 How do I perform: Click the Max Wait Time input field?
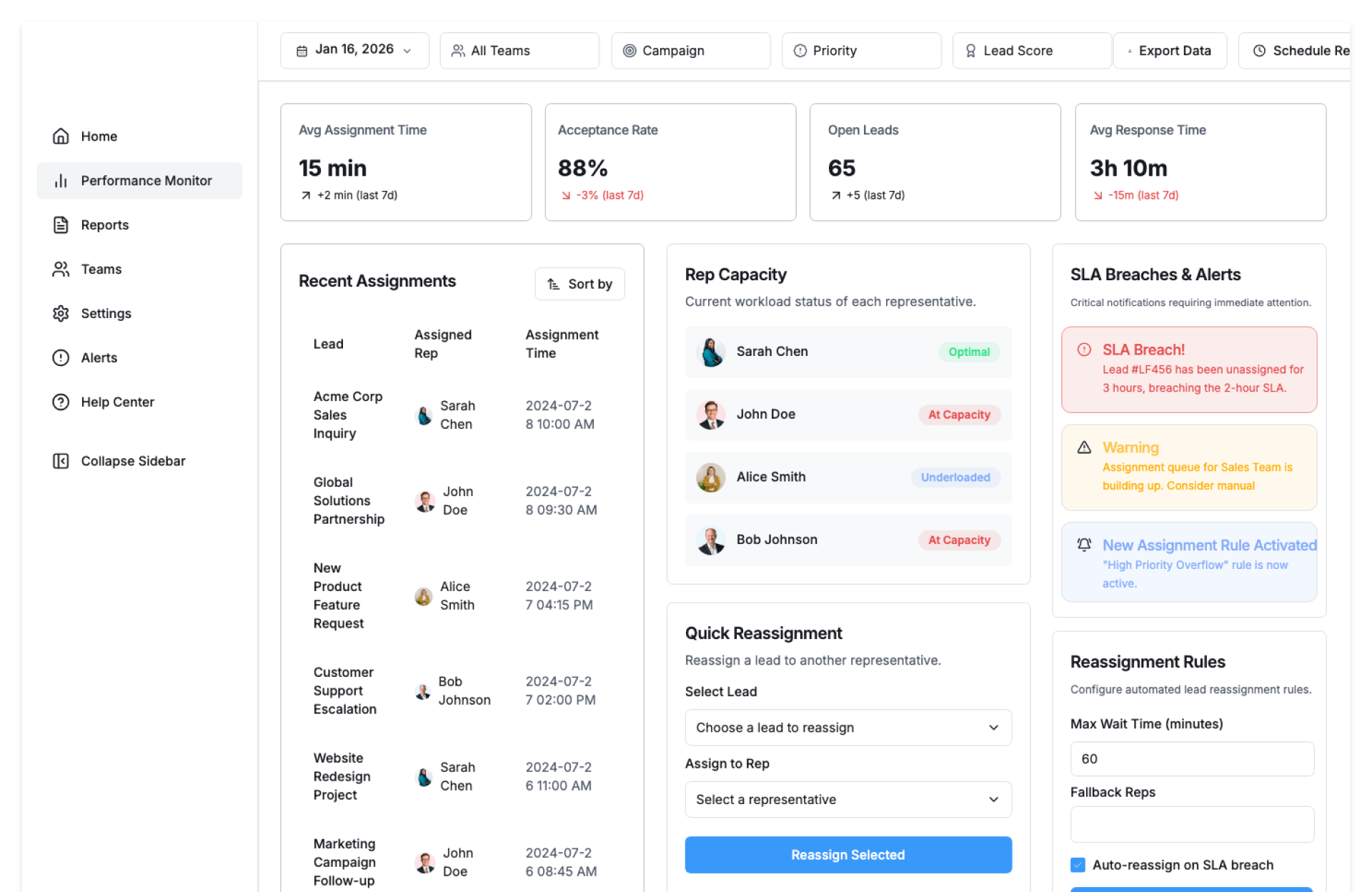pos(1191,759)
